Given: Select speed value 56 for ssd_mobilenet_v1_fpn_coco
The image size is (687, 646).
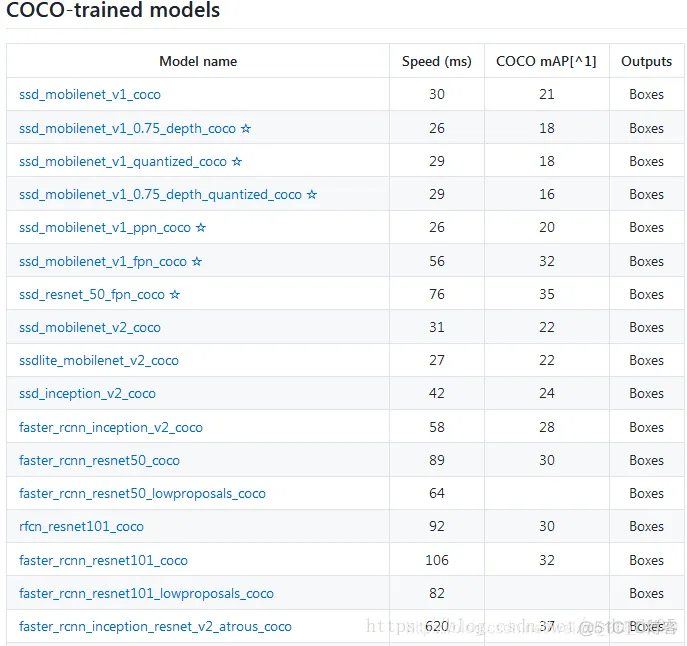Looking at the screenshot, I should click(437, 261).
